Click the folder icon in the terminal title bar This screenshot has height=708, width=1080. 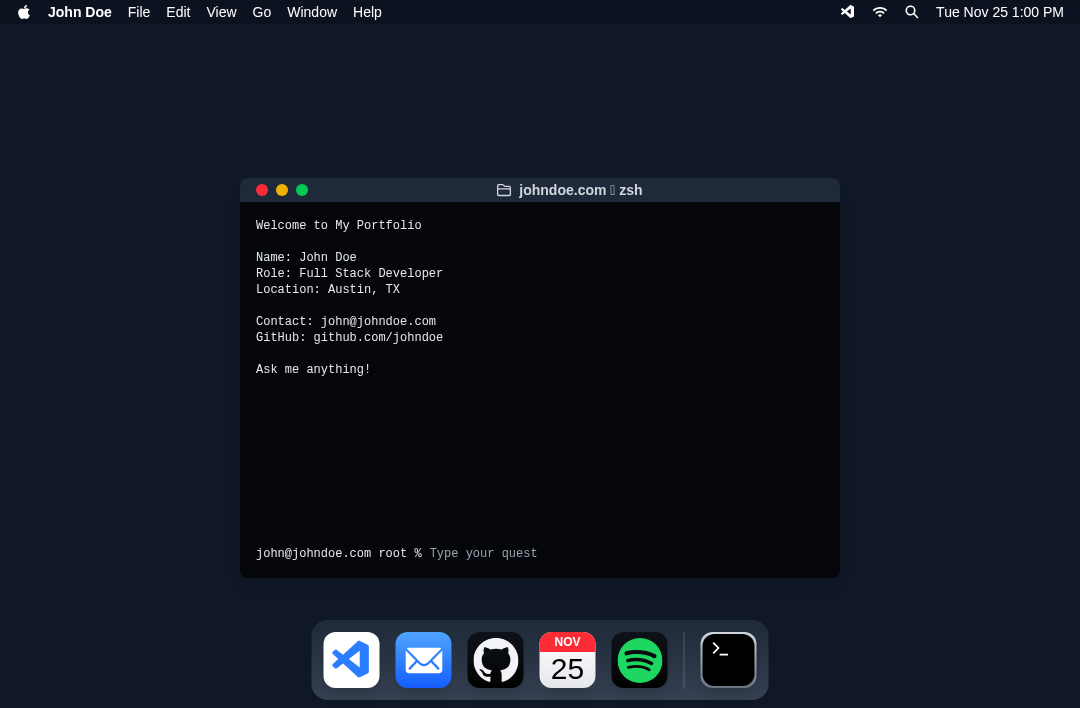[504, 190]
